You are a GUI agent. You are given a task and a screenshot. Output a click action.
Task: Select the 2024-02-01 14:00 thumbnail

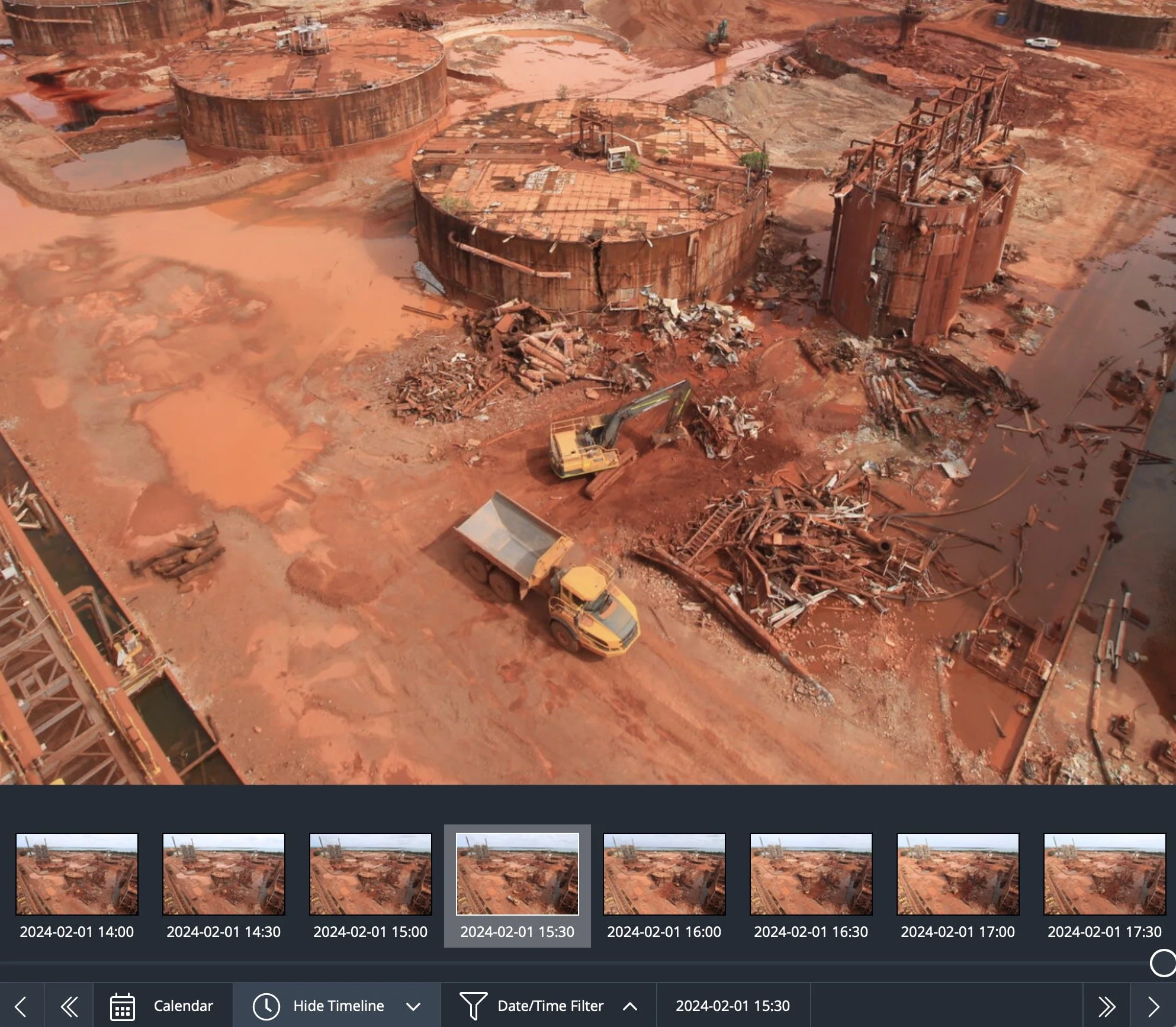point(77,874)
